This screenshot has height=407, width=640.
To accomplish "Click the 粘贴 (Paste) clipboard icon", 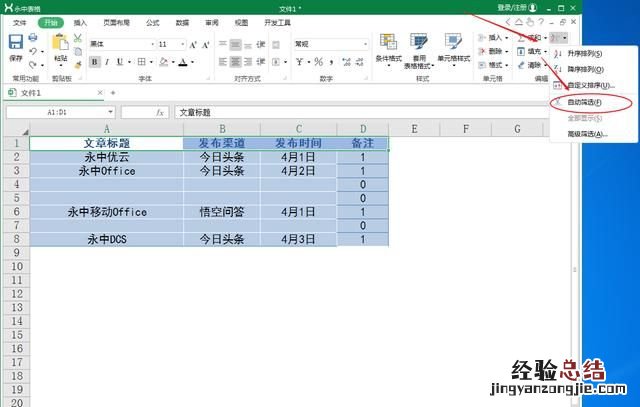I will pyautogui.click(x=60, y=48).
